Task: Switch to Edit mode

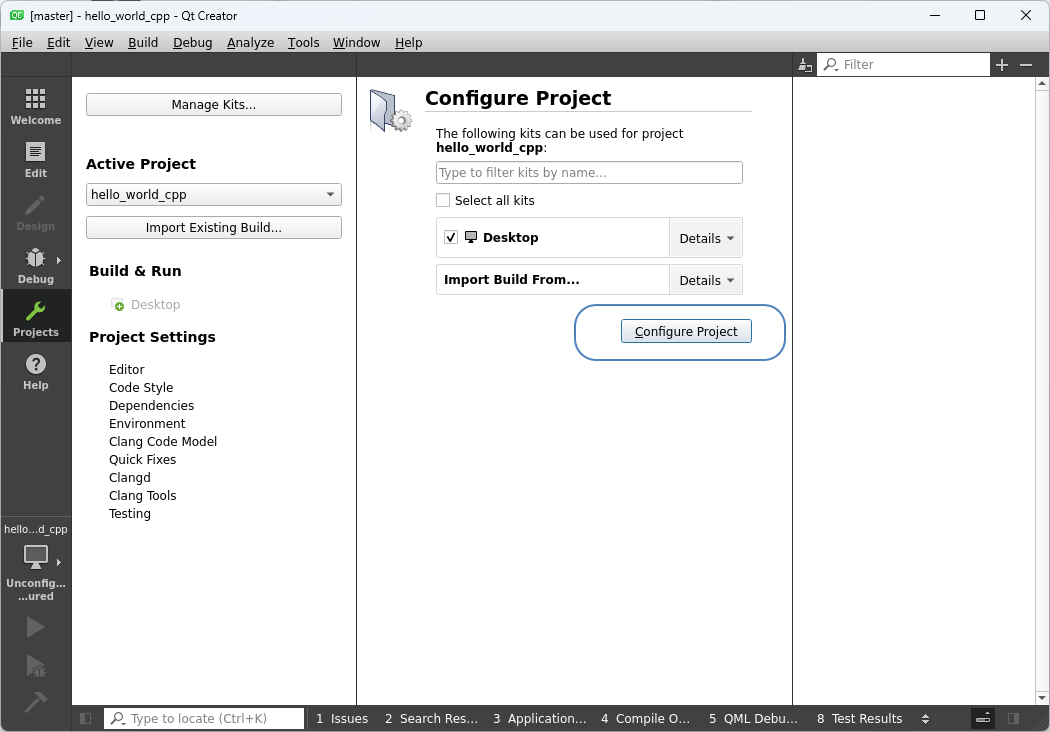Action: [35, 159]
